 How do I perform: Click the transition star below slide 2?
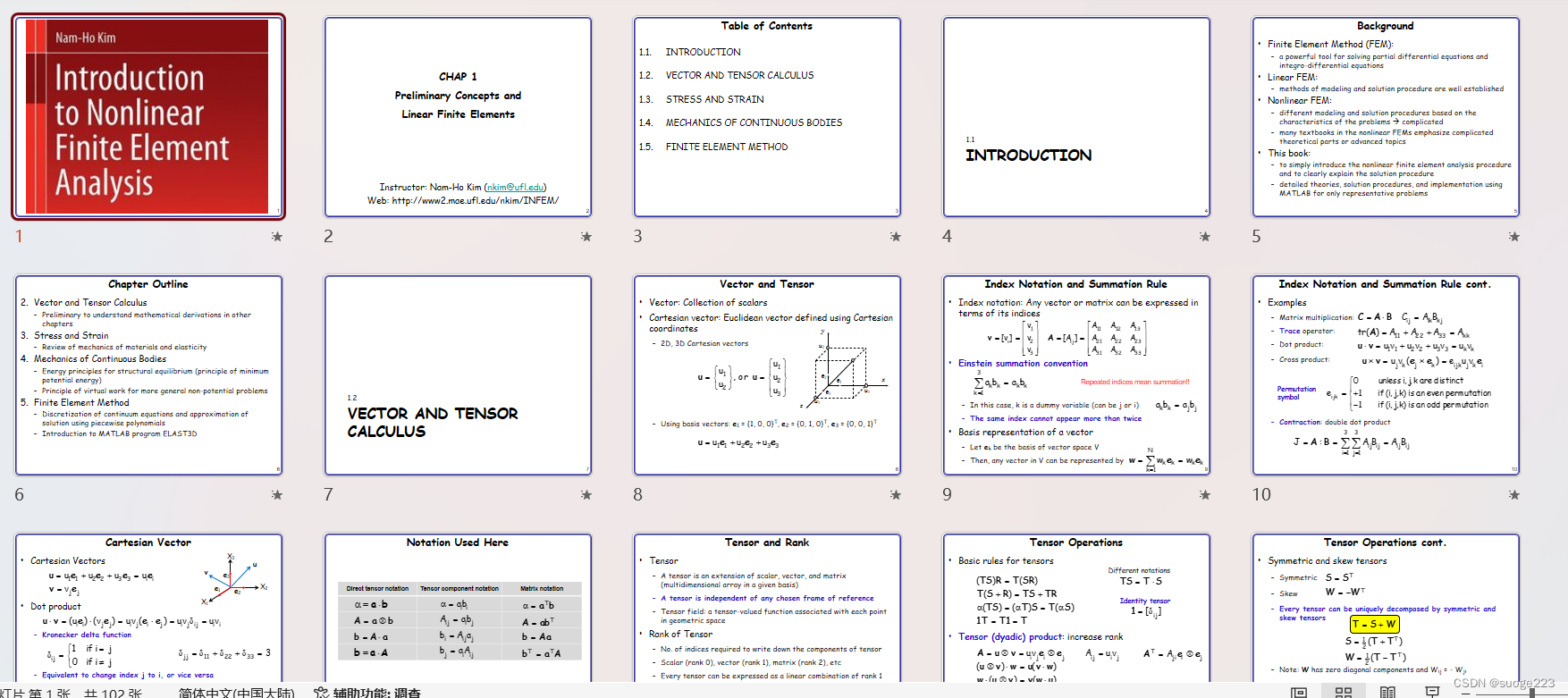click(x=586, y=237)
